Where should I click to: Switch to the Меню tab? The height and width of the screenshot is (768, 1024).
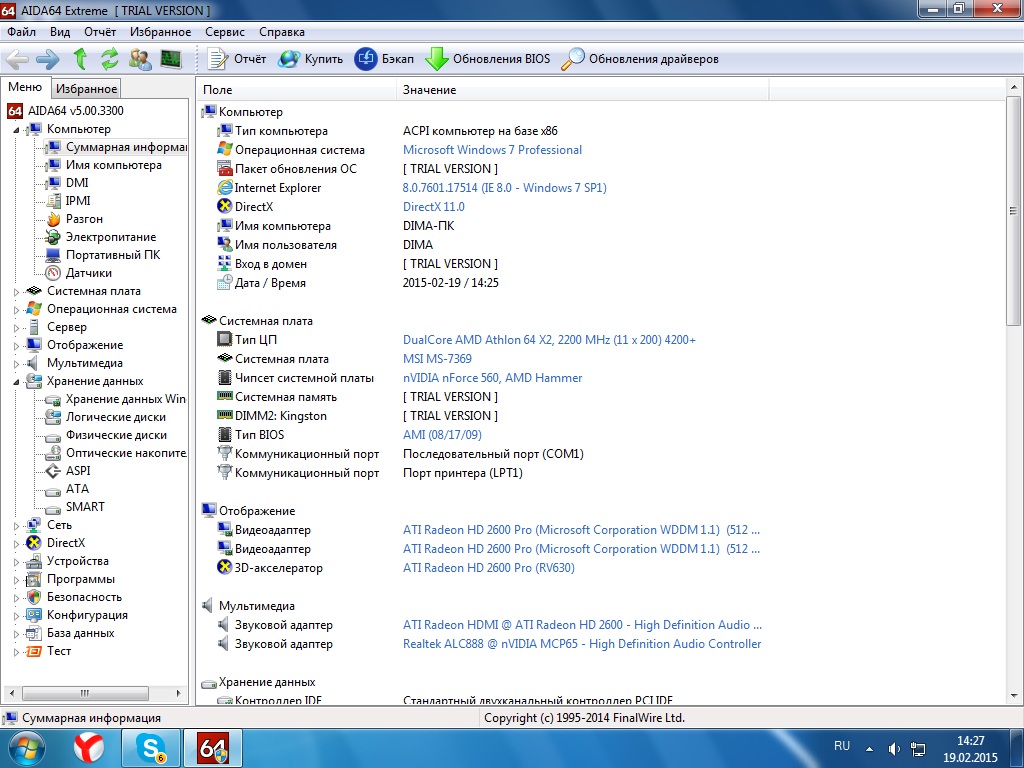point(25,87)
